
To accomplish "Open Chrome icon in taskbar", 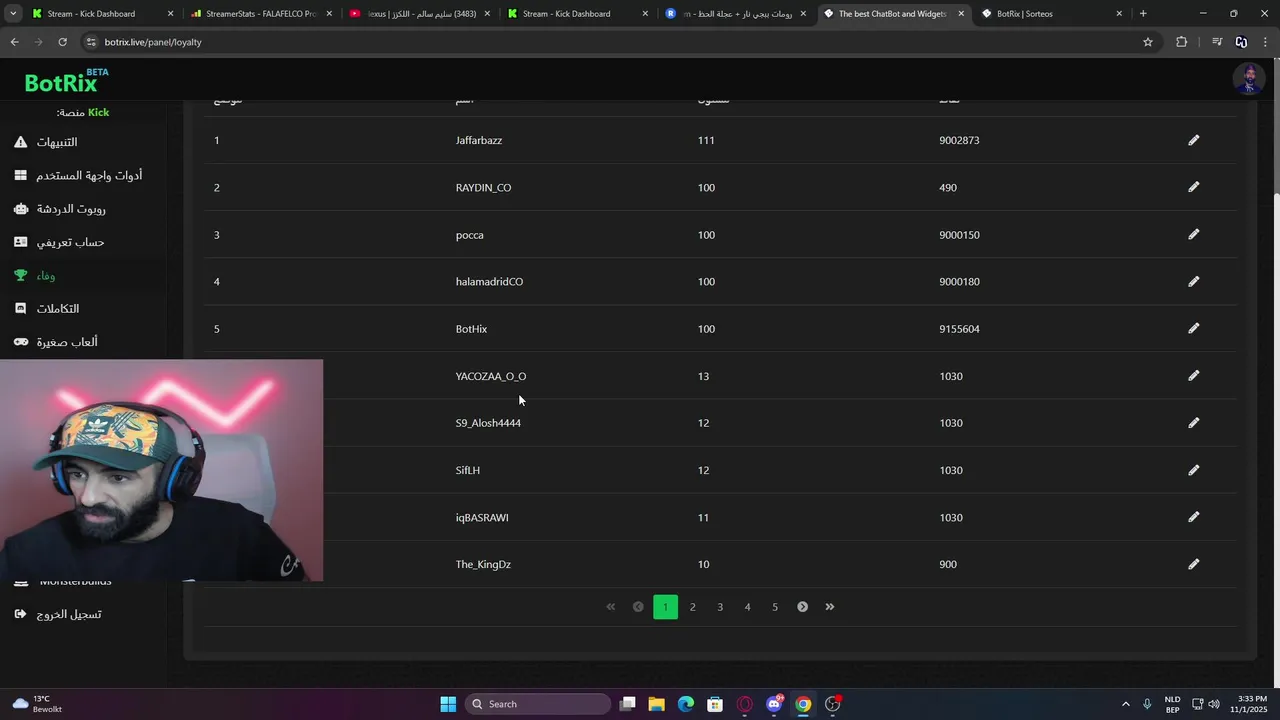I will [803, 704].
